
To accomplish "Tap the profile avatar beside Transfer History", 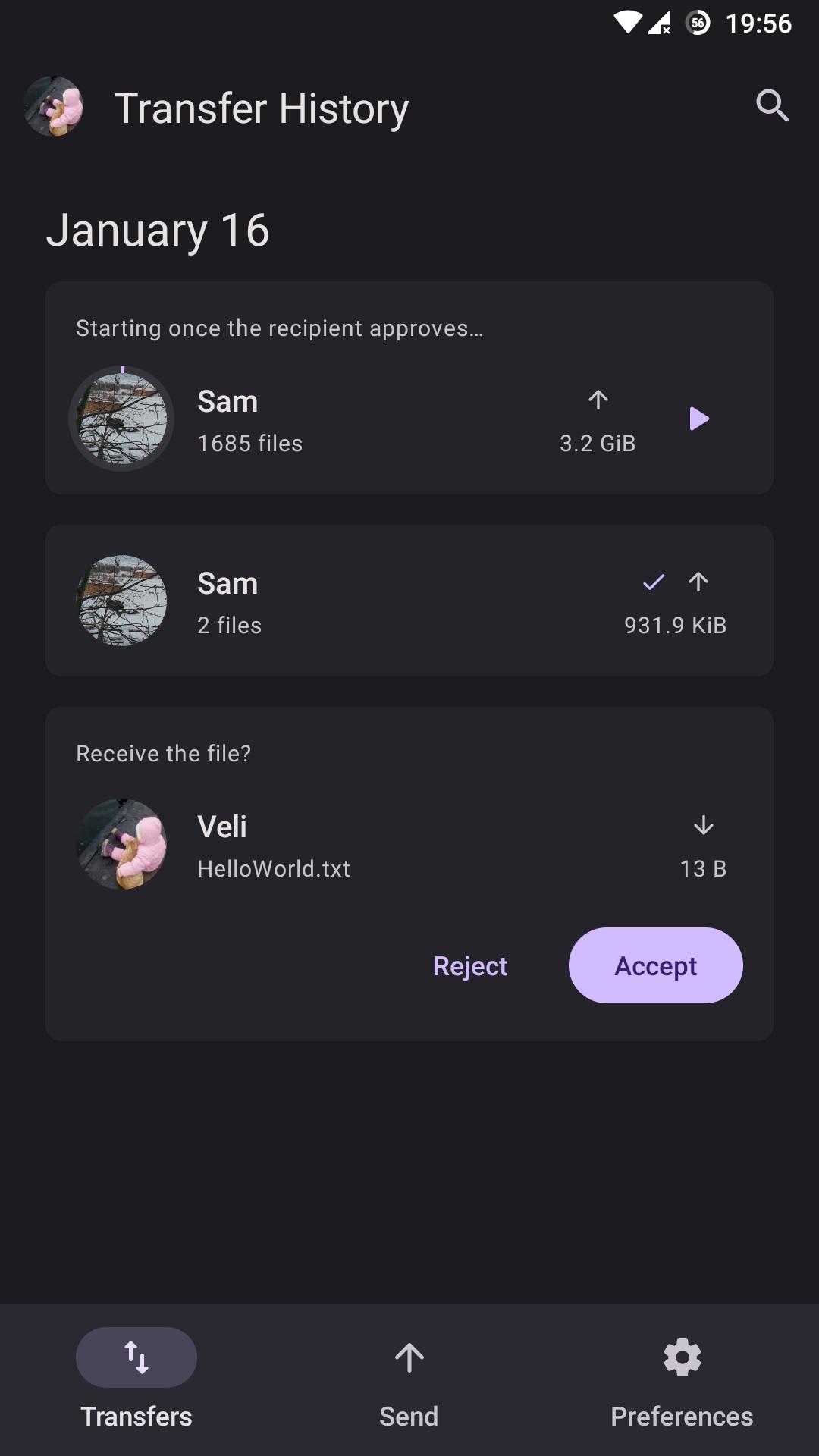I will 53,106.
